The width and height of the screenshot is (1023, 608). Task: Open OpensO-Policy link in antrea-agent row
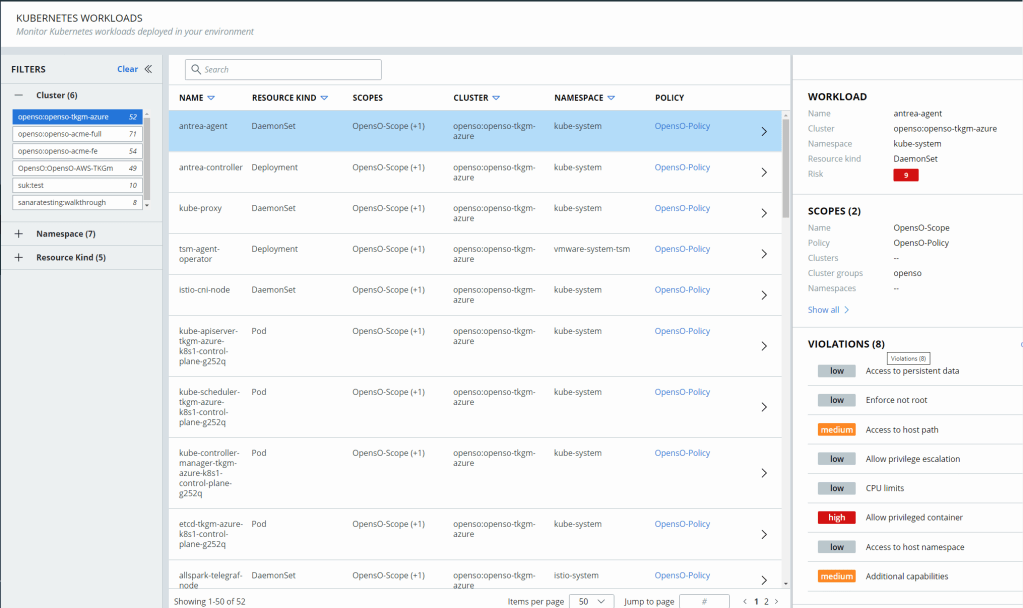point(682,127)
